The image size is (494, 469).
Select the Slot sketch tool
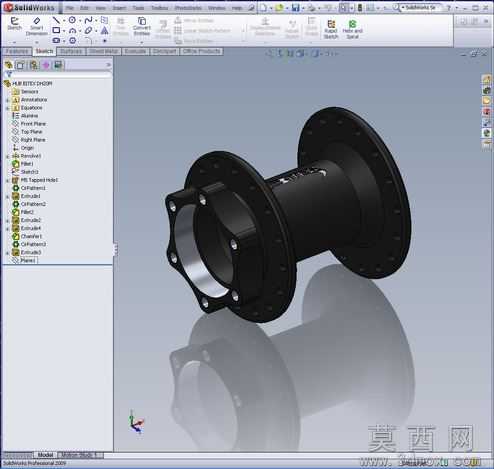[56, 41]
